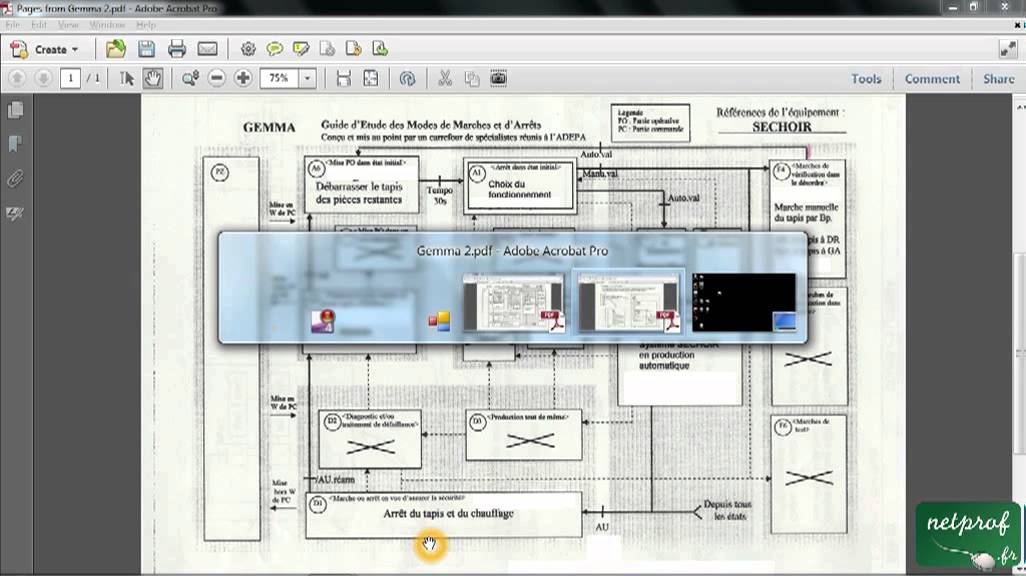The height and width of the screenshot is (576, 1026).
Task: Go to next page arrow
Action: [x=43, y=79]
